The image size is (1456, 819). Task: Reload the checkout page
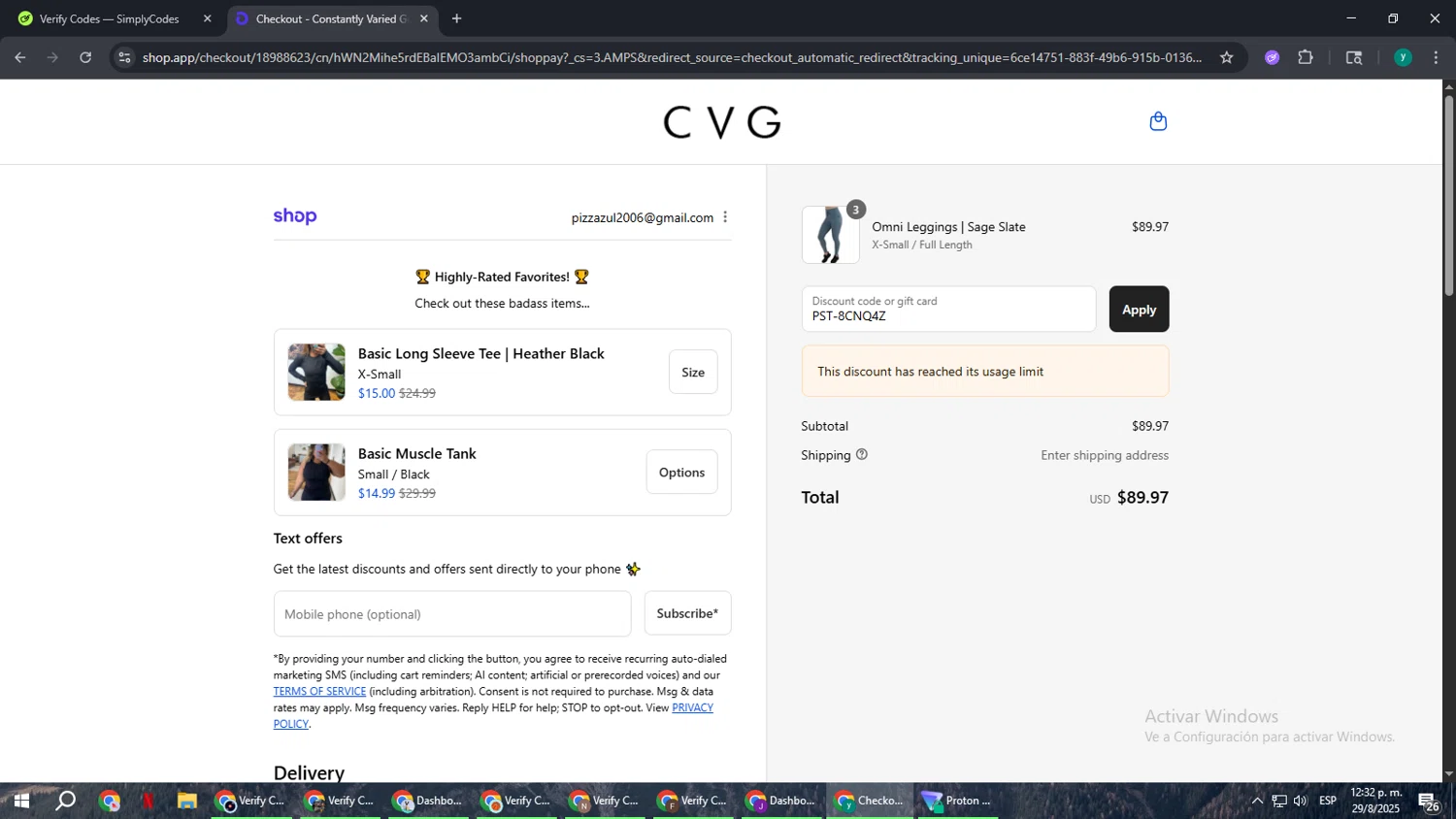(x=85, y=57)
